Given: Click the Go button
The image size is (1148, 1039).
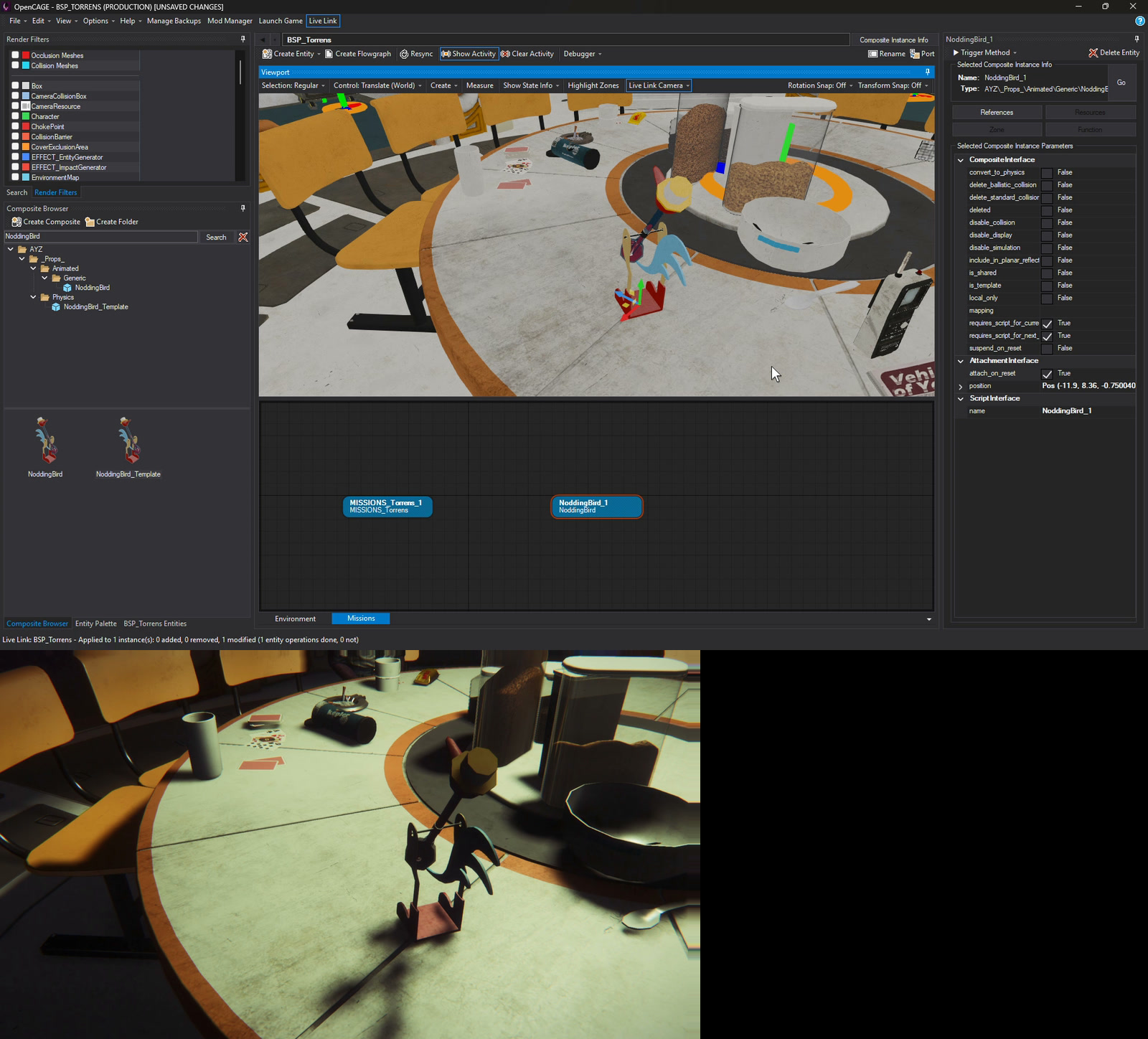Looking at the screenshot, I should 1121,83.
